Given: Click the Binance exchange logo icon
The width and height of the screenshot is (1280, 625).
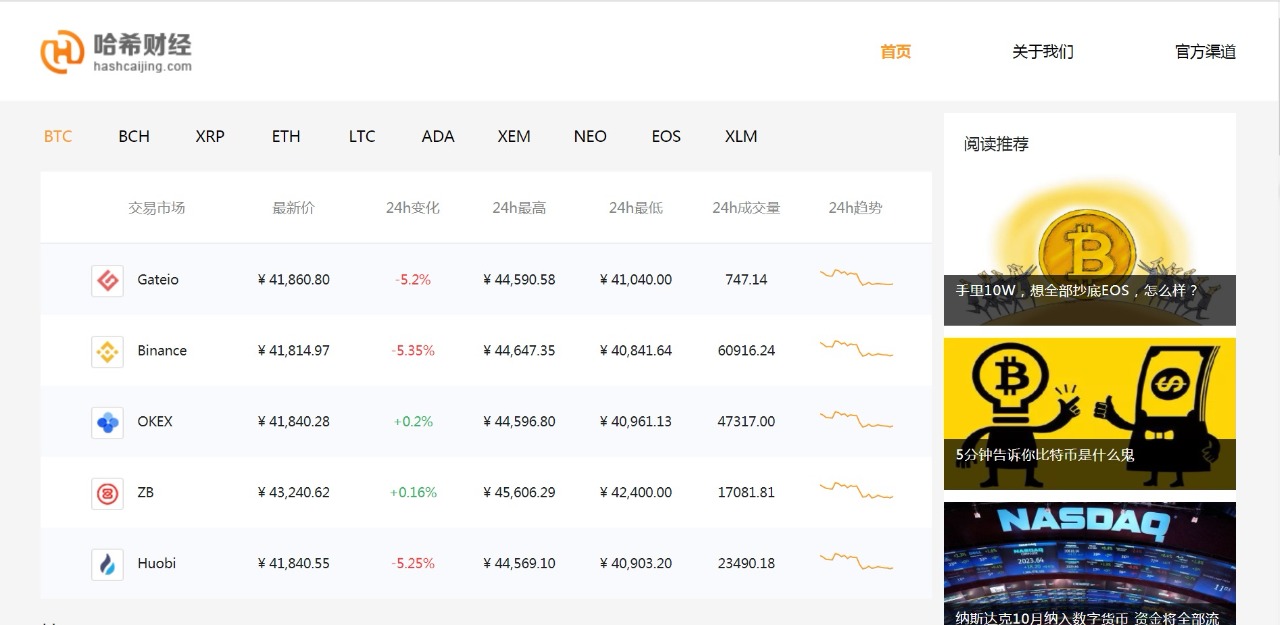Looking at the screenshot, I should pos(107,351).
